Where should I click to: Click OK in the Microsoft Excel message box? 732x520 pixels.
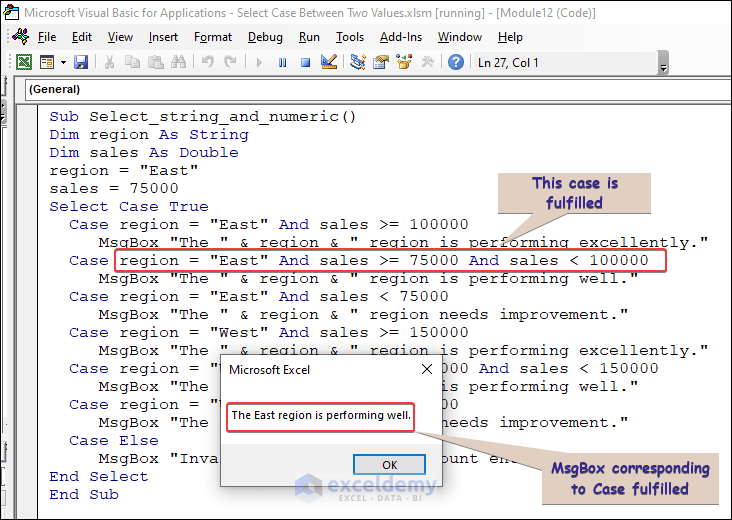pyautogui.click(x=389, y=464)
